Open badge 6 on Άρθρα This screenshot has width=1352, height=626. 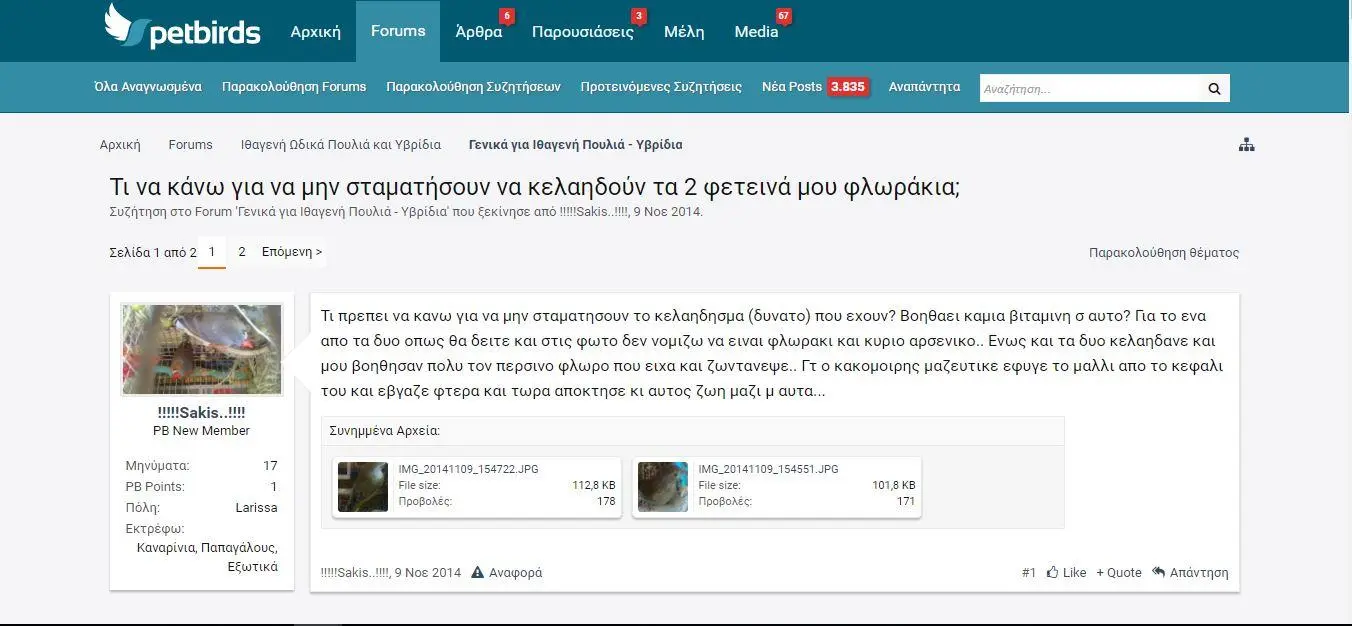[506, 16]
